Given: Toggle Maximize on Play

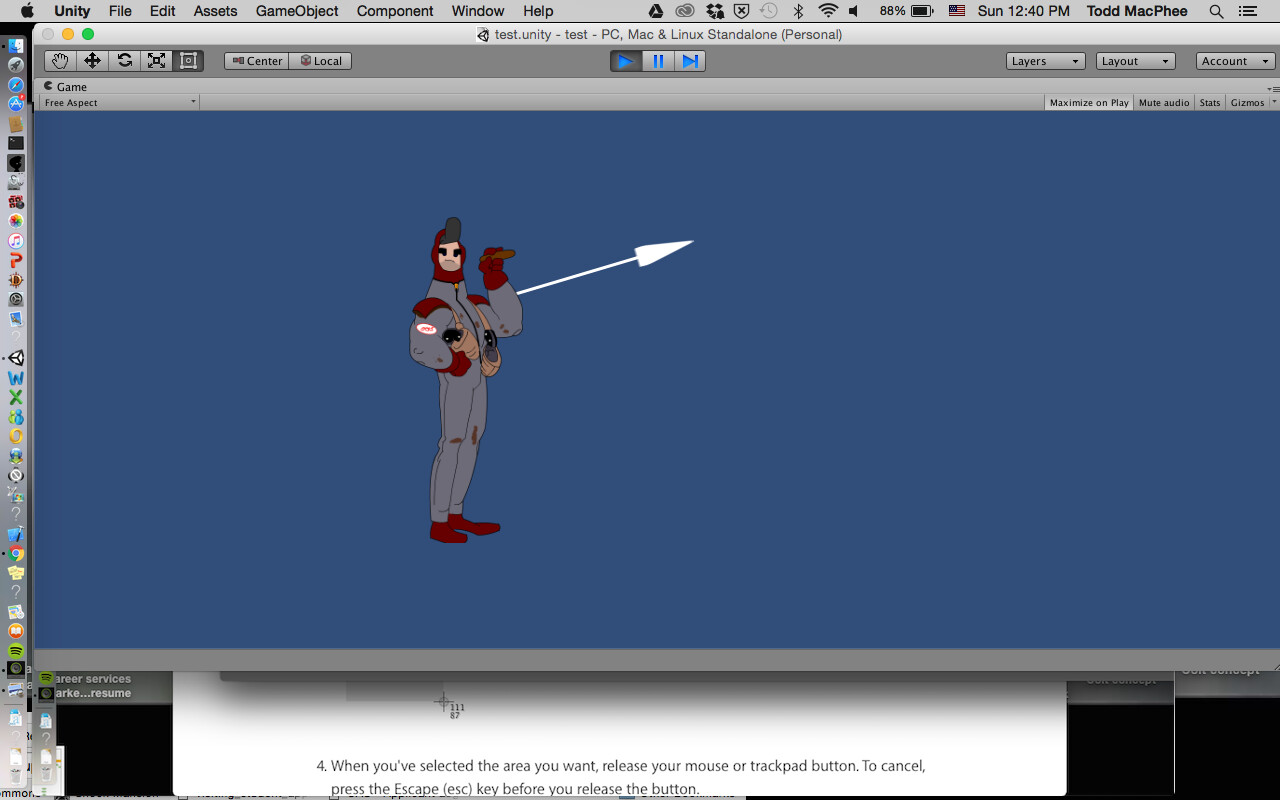Looking at the screenshot, I should tap(1088, 102).
